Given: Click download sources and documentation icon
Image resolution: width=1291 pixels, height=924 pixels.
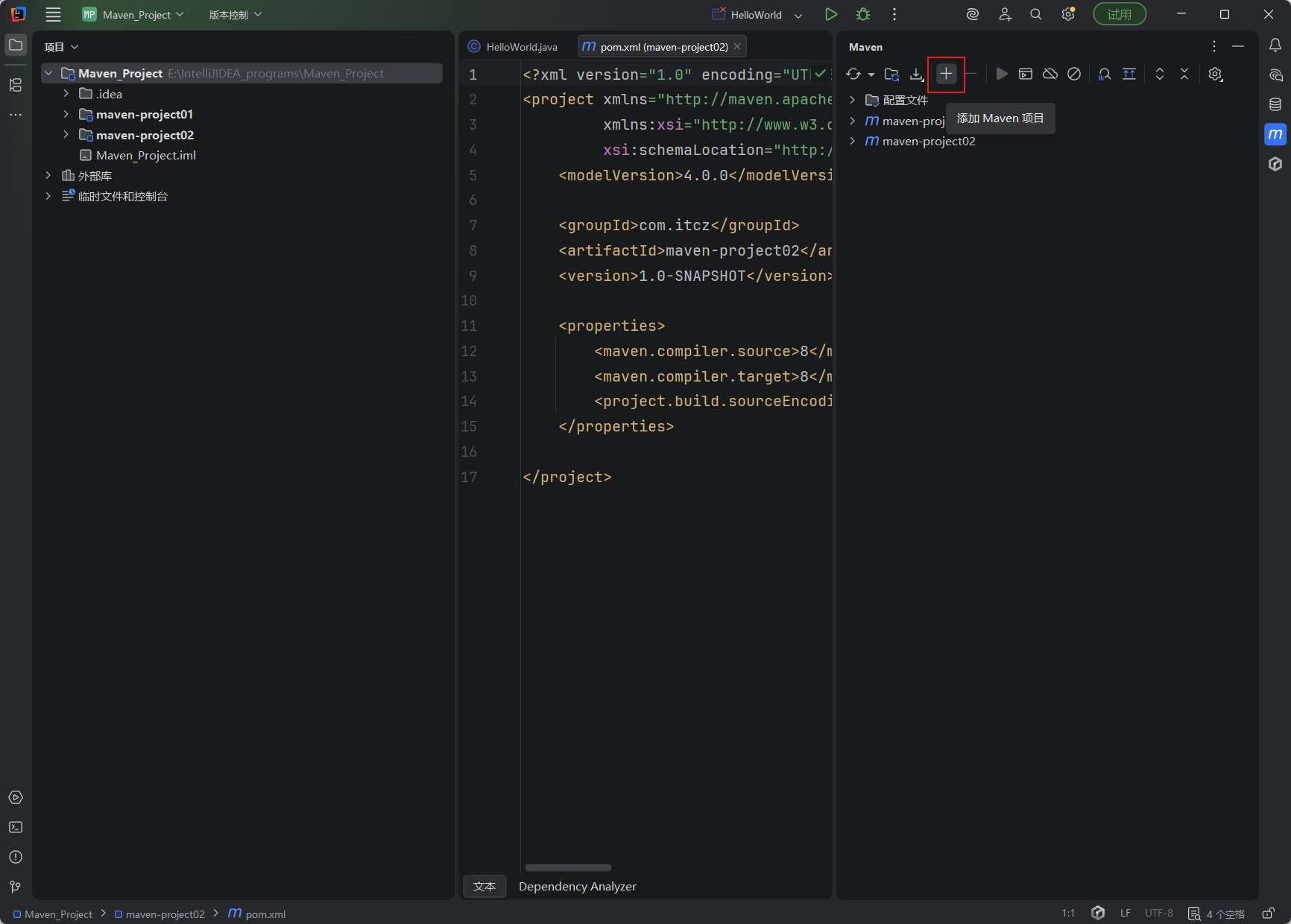Looking at the screenshot, I should click(x=917, y=74).
